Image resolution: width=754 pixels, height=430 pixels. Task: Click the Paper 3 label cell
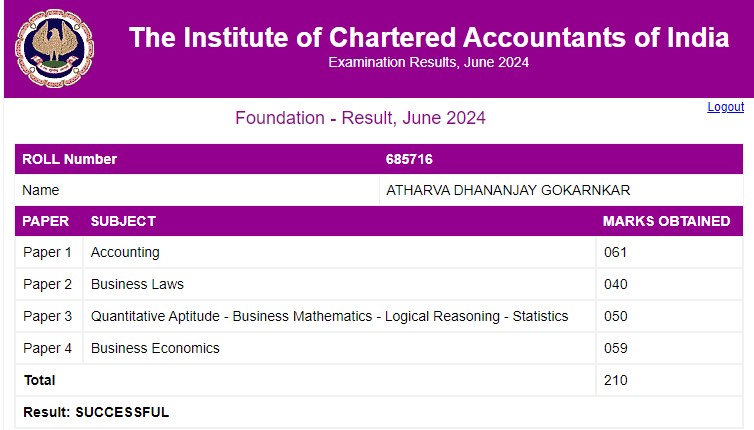click(x=48, y=316)
